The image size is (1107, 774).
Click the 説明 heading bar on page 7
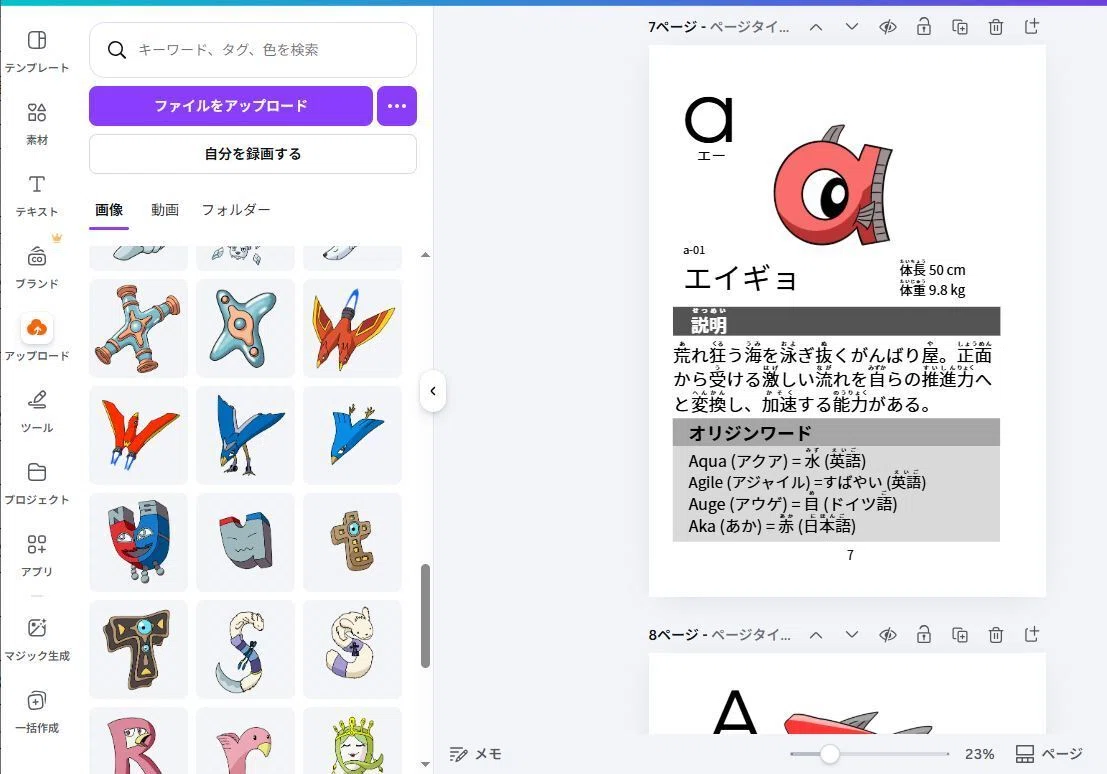click(836, 321)
